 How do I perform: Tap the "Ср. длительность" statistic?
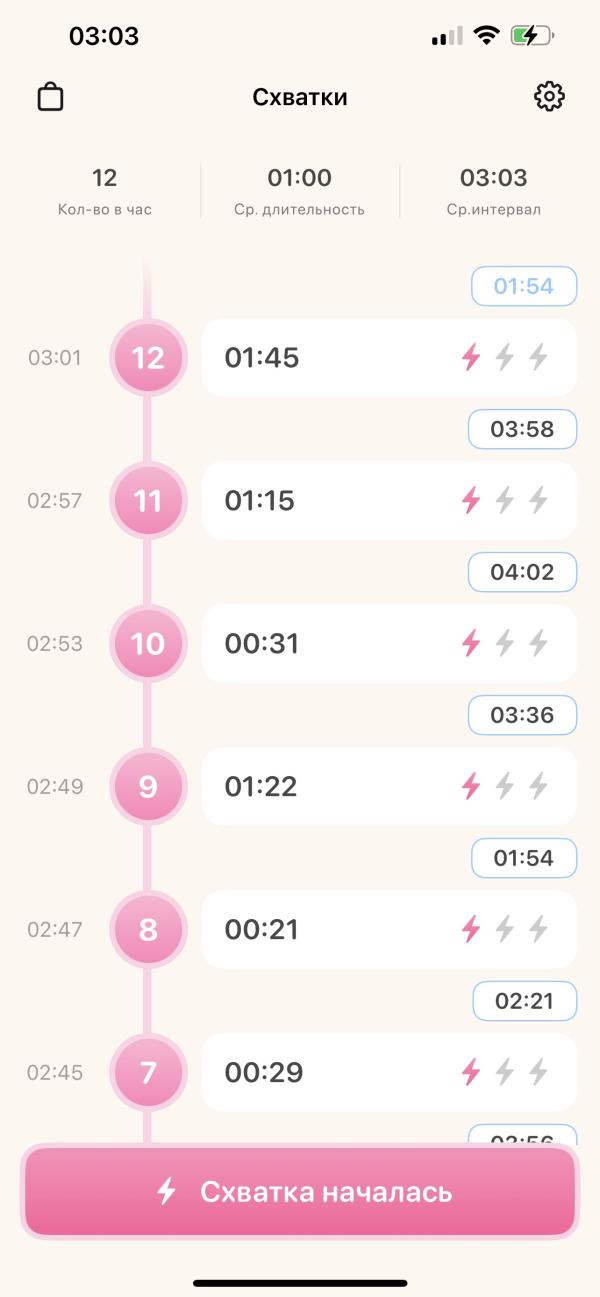click(x=299, y=191)
